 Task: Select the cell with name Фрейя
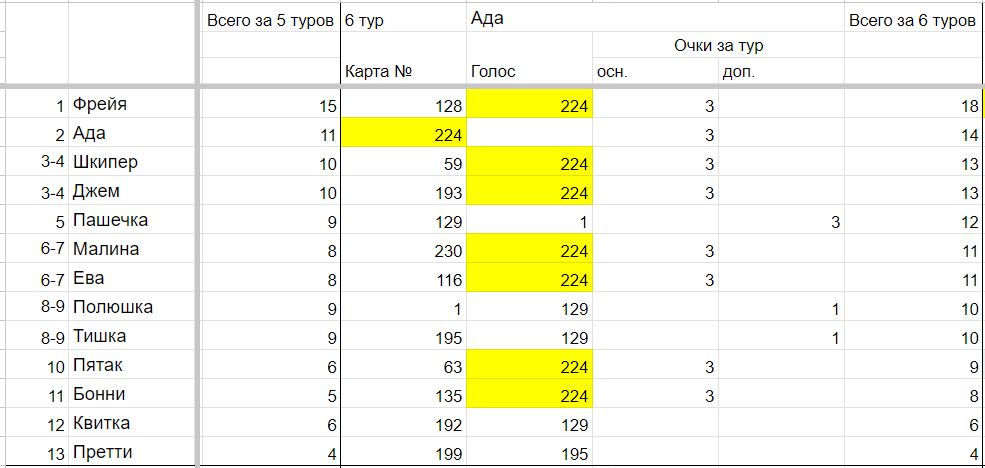(x=133, y=104)
